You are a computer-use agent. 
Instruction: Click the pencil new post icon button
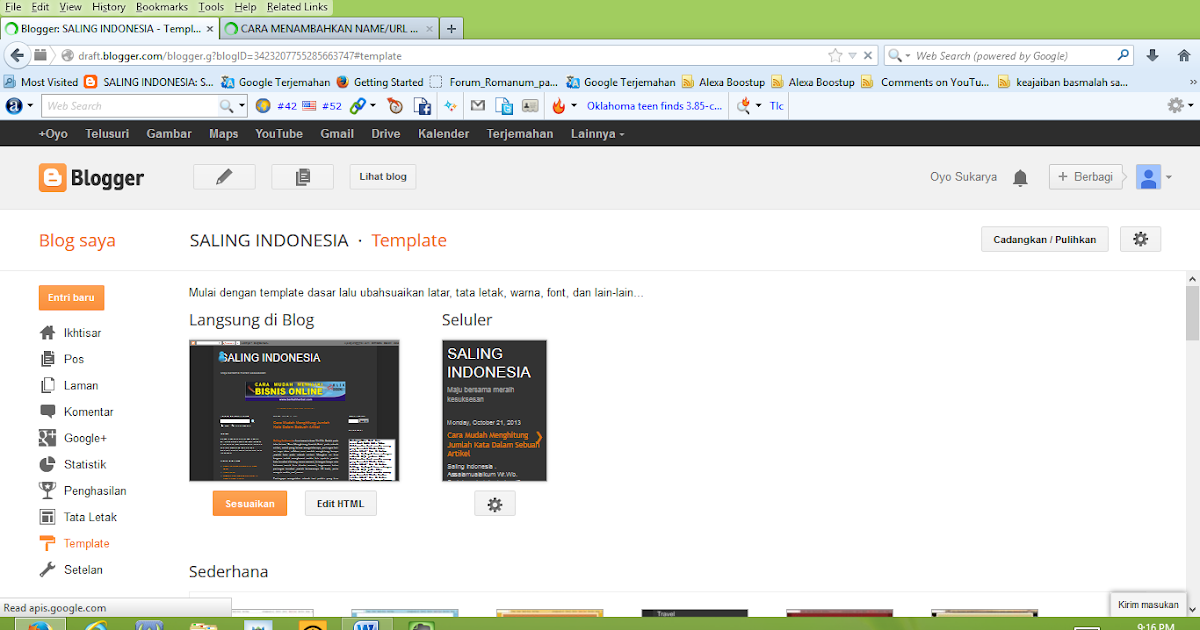coord(224,177)
